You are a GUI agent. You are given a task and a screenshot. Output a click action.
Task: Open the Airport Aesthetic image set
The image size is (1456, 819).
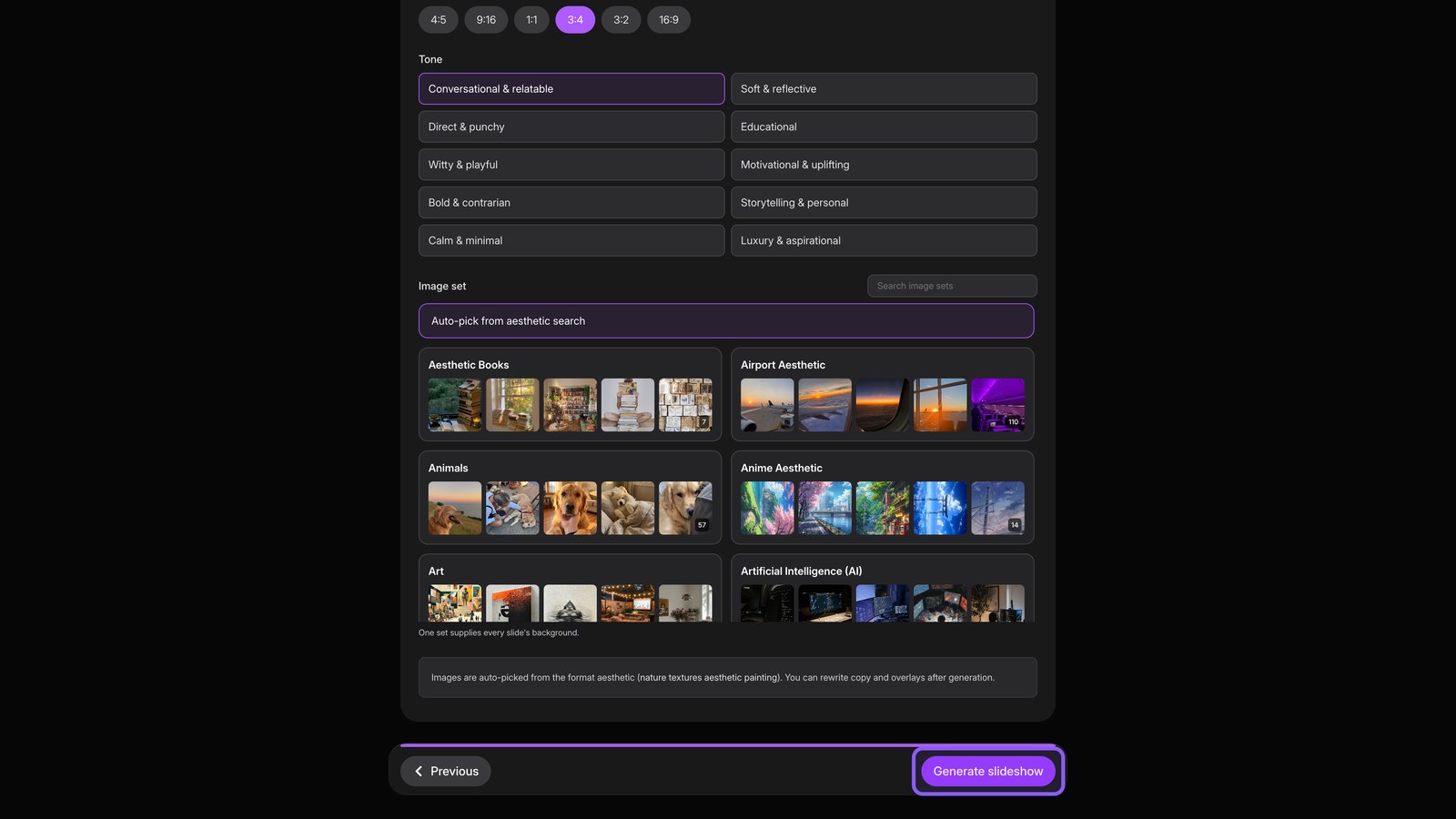(882, 395)
